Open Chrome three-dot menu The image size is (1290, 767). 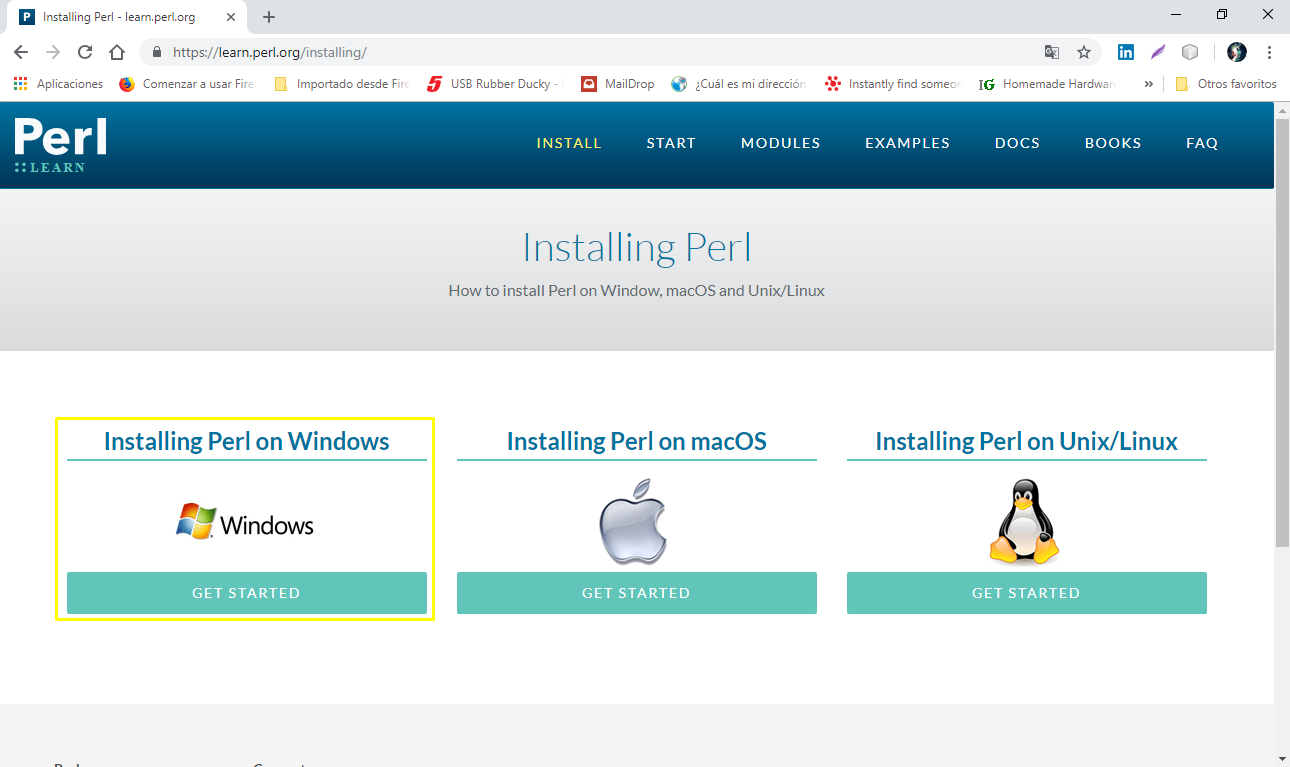(x=1269, y=52)
